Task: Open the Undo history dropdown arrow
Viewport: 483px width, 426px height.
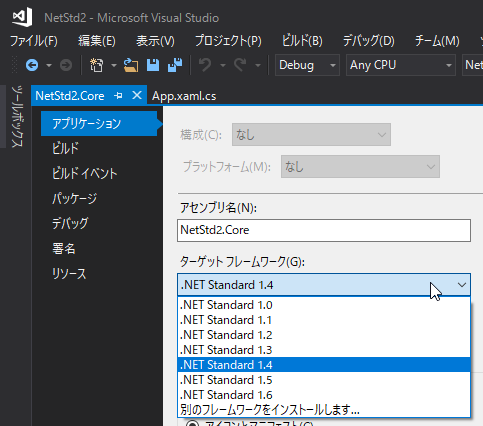Action: 223,65
